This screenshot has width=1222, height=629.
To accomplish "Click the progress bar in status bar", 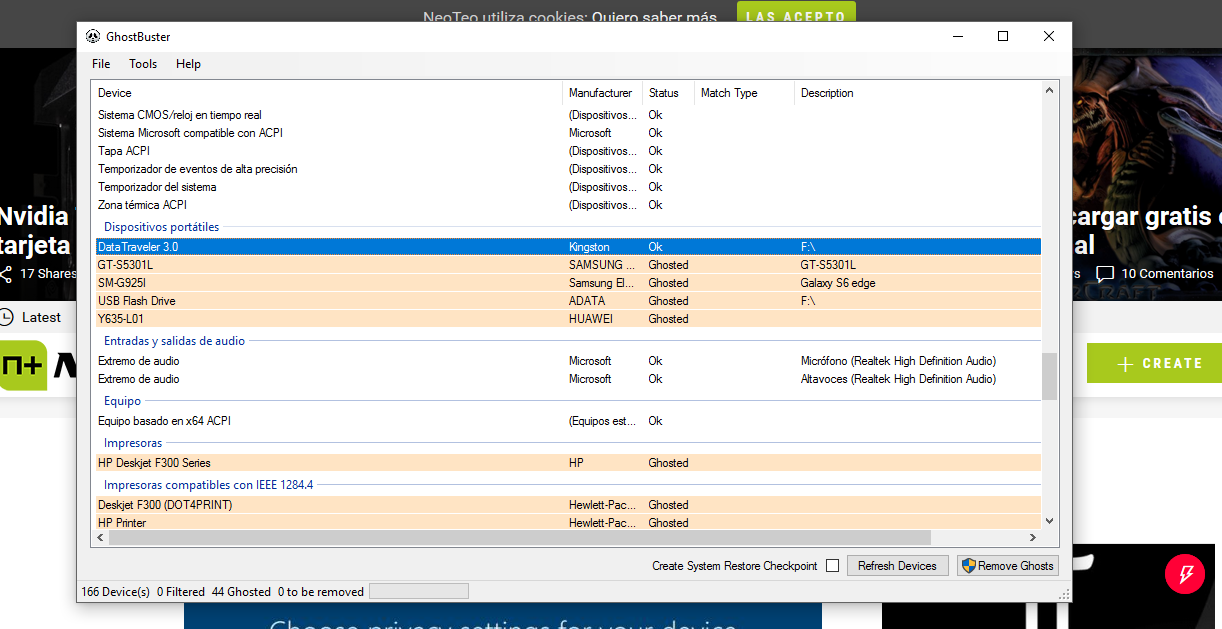I will 419,591.
